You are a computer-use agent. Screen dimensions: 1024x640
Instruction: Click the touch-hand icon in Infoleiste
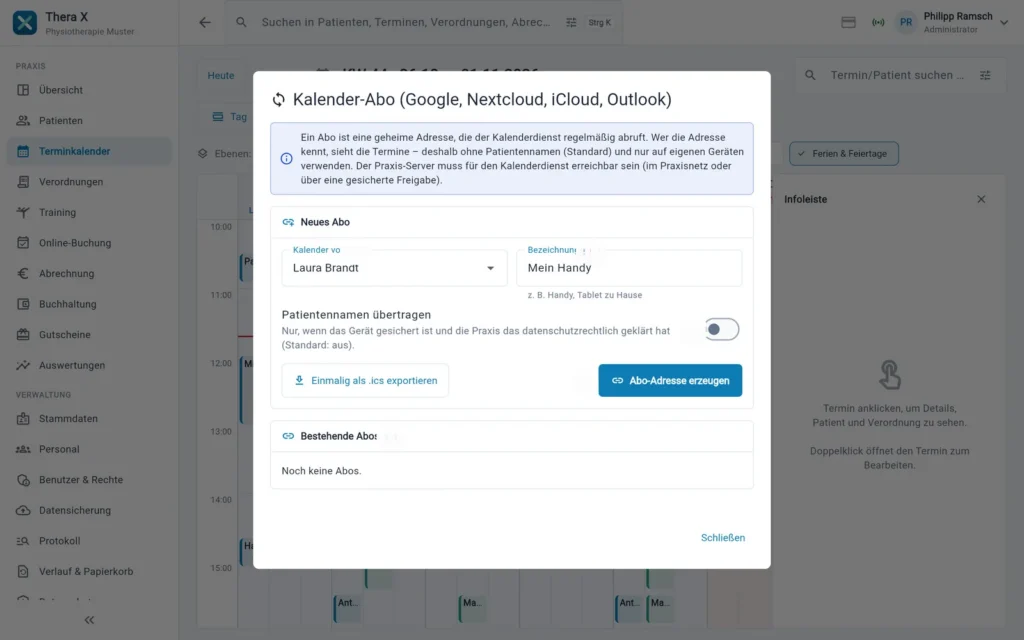click(x=889, y=375)
